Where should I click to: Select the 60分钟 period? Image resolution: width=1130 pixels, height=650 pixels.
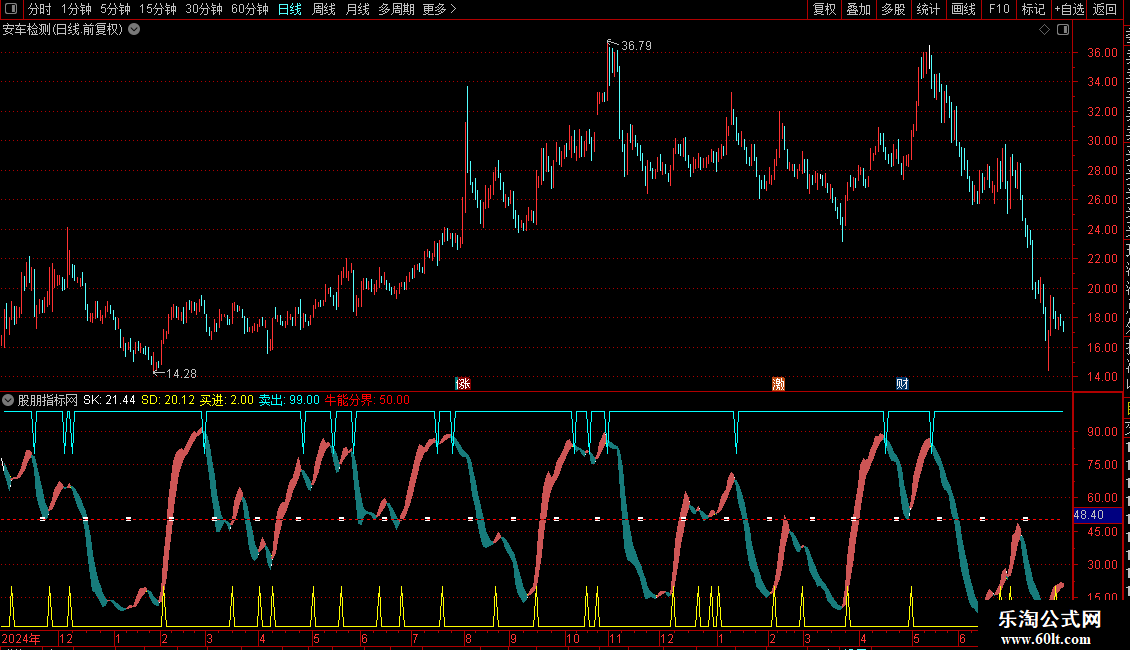point(249,9)
